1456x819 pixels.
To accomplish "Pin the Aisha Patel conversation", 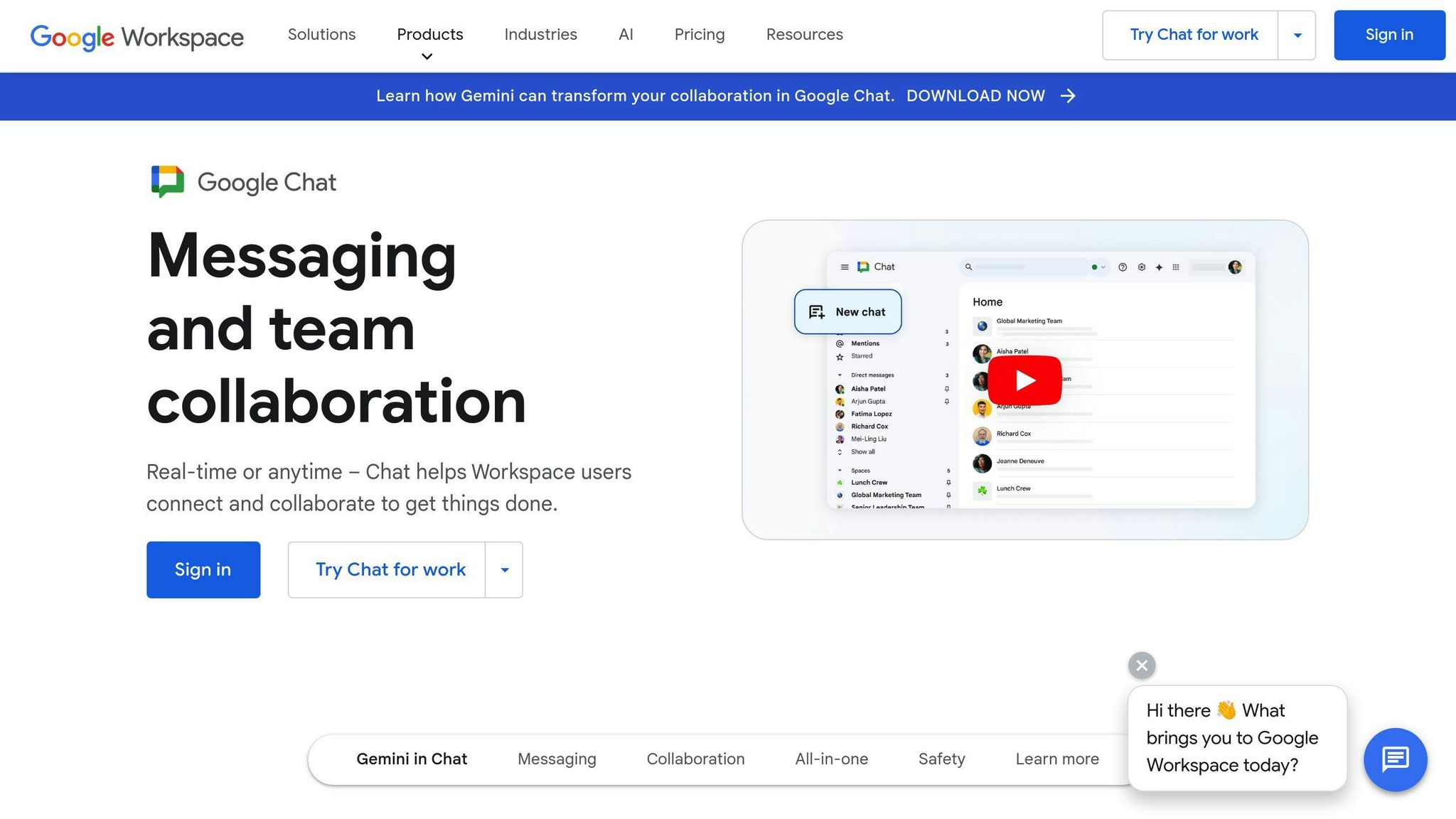I will click(x=947, y=389).
